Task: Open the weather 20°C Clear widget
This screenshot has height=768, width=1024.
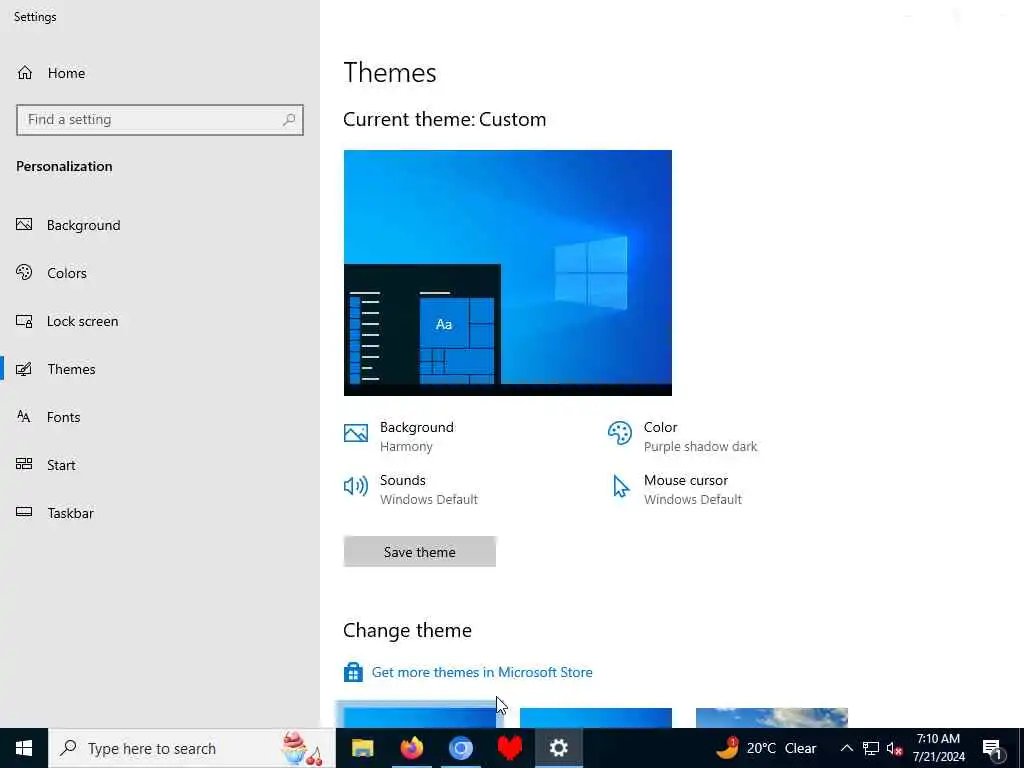Action: tap(766, 748)
